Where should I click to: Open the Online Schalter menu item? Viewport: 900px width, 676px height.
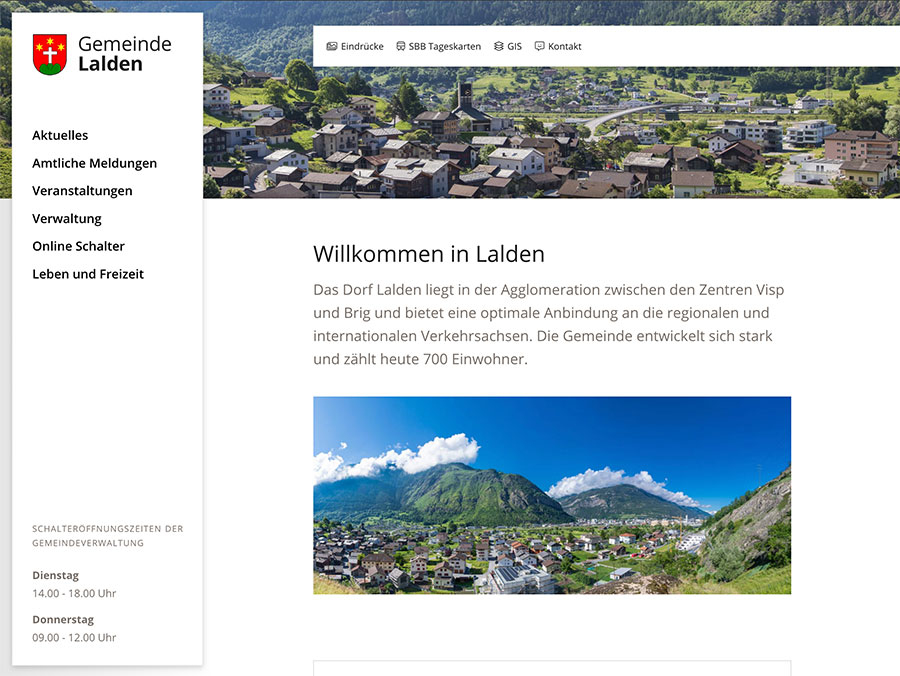[x=79, y=246]
